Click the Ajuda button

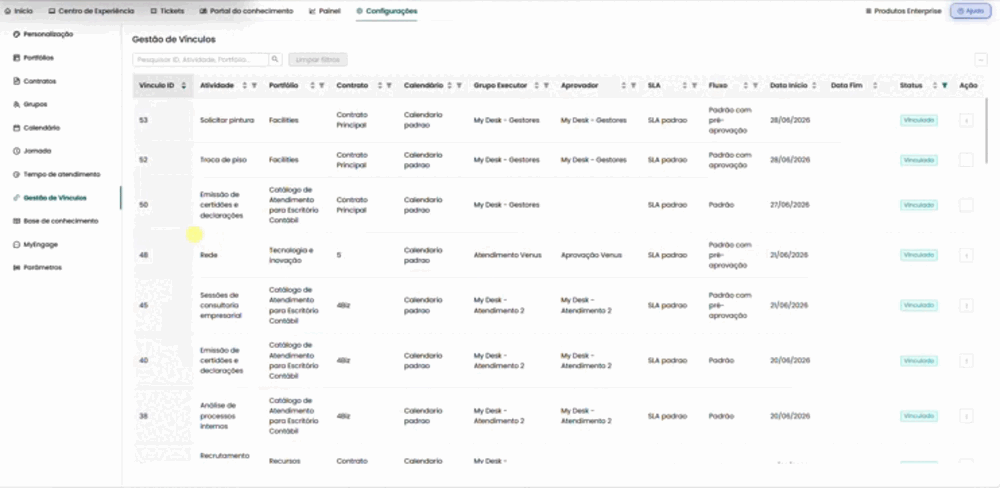click(970, 11)
